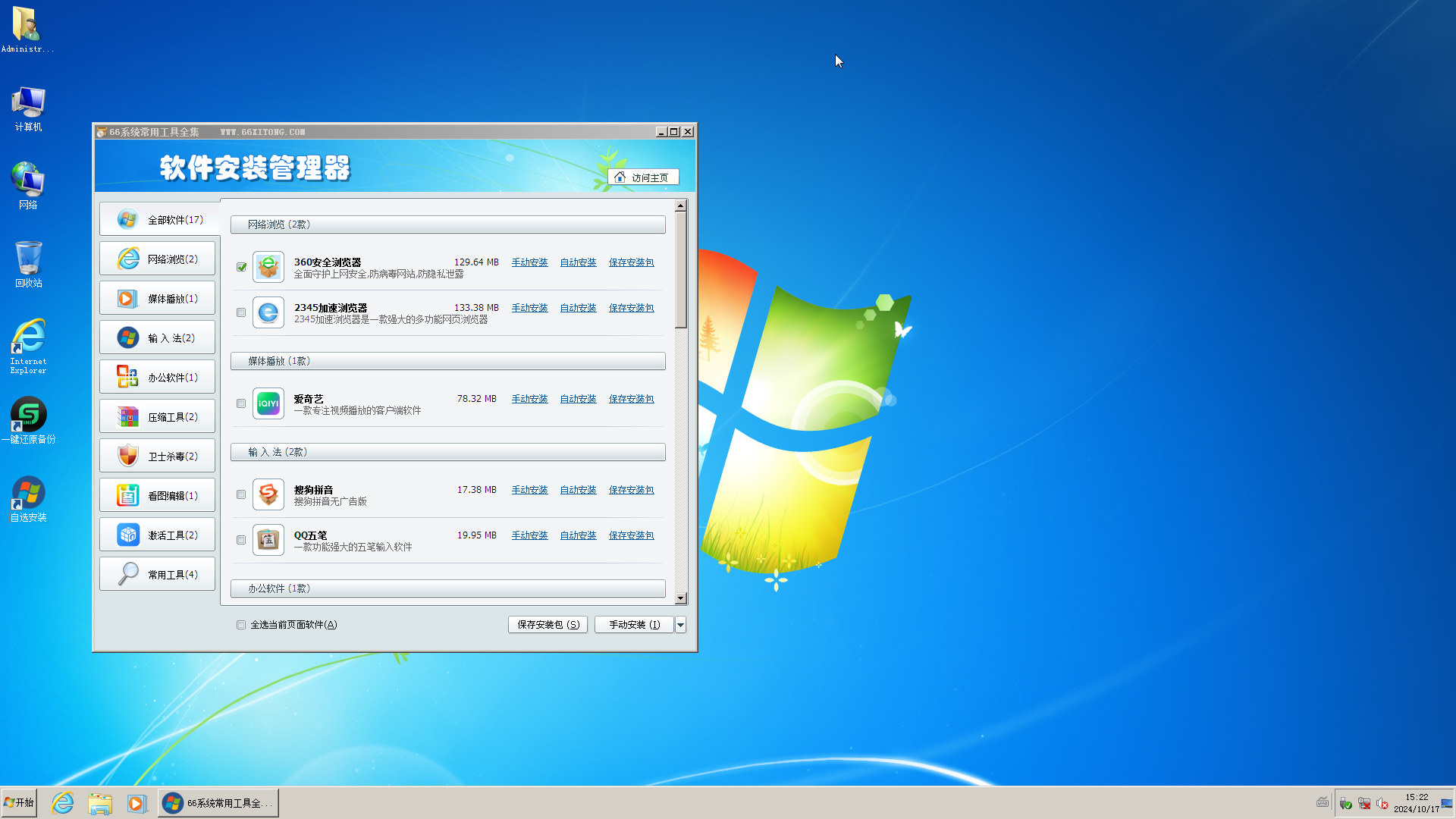Click 手动安装 link for 360安全浏览器
The width and height of the screenshot is (1456, 819).
pyautogui.click(x=529, y=262)
